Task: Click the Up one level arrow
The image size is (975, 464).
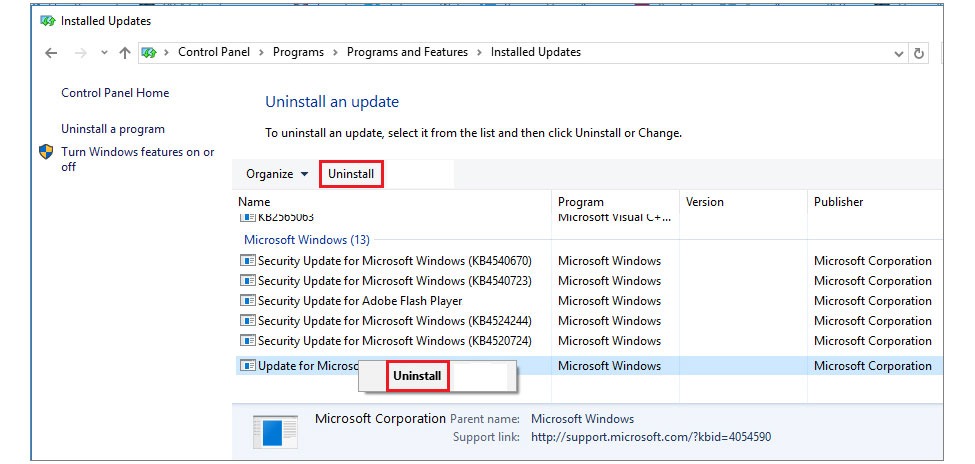Action: [x=125, y=53]
